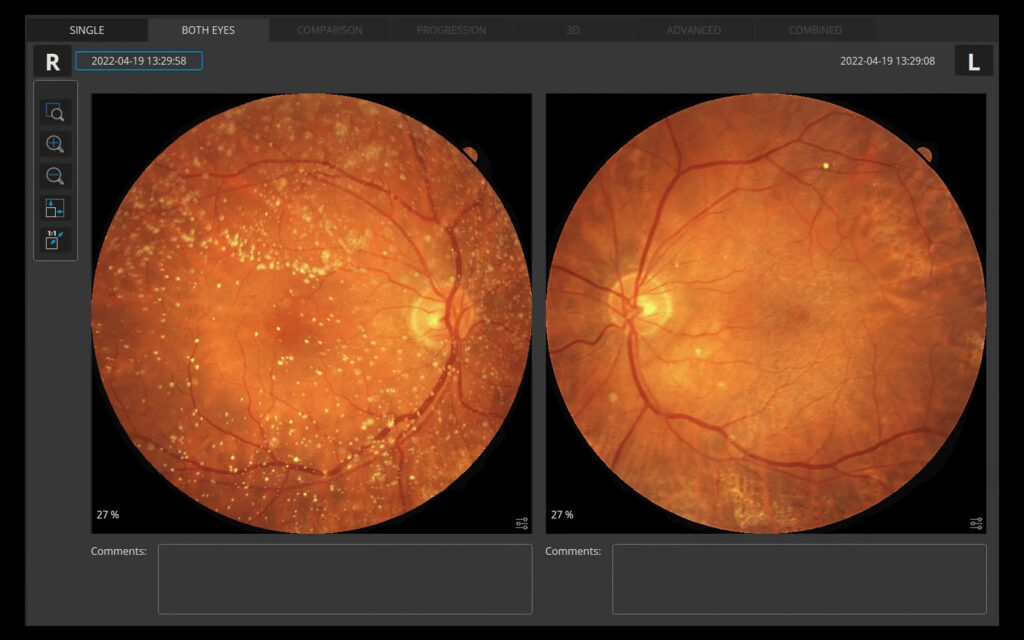1024x640 pixels.
Task: Click the fit-to-window icon in toolbar
Action: coord(55,208)
